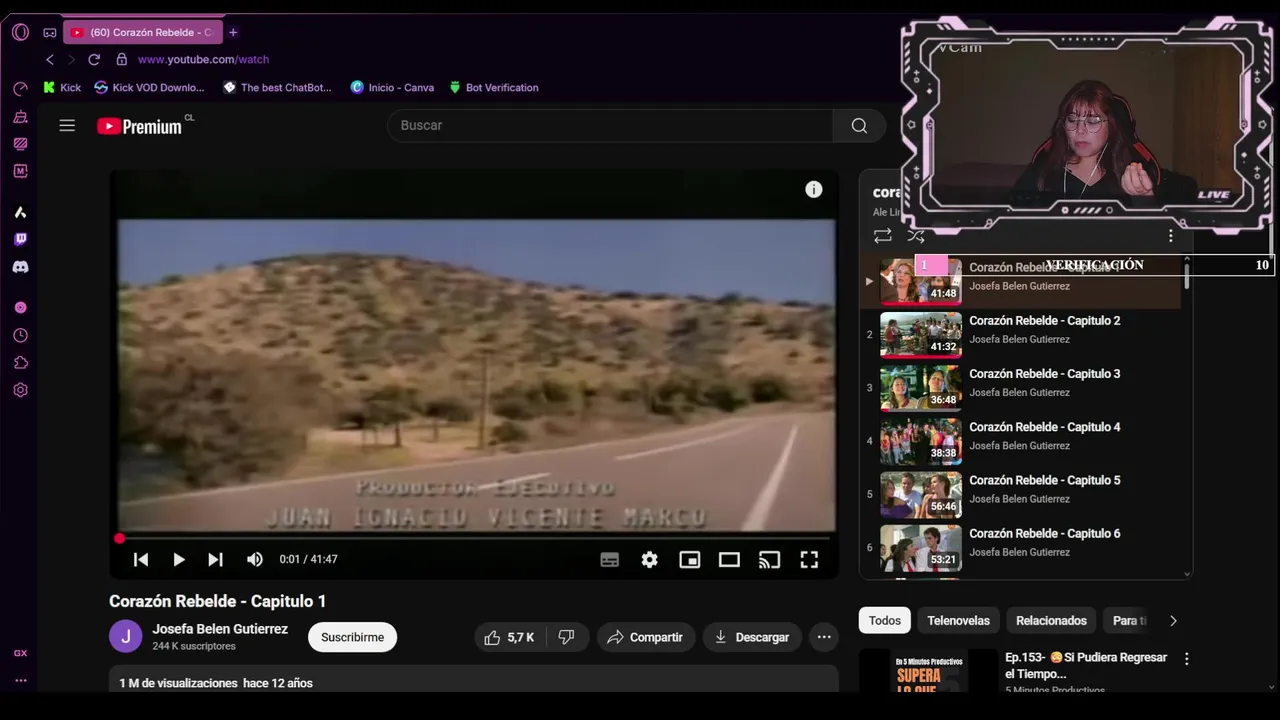The image size is (1280, 720).
Task: Open the Aria AI sidebar icon
Action: 20,212
